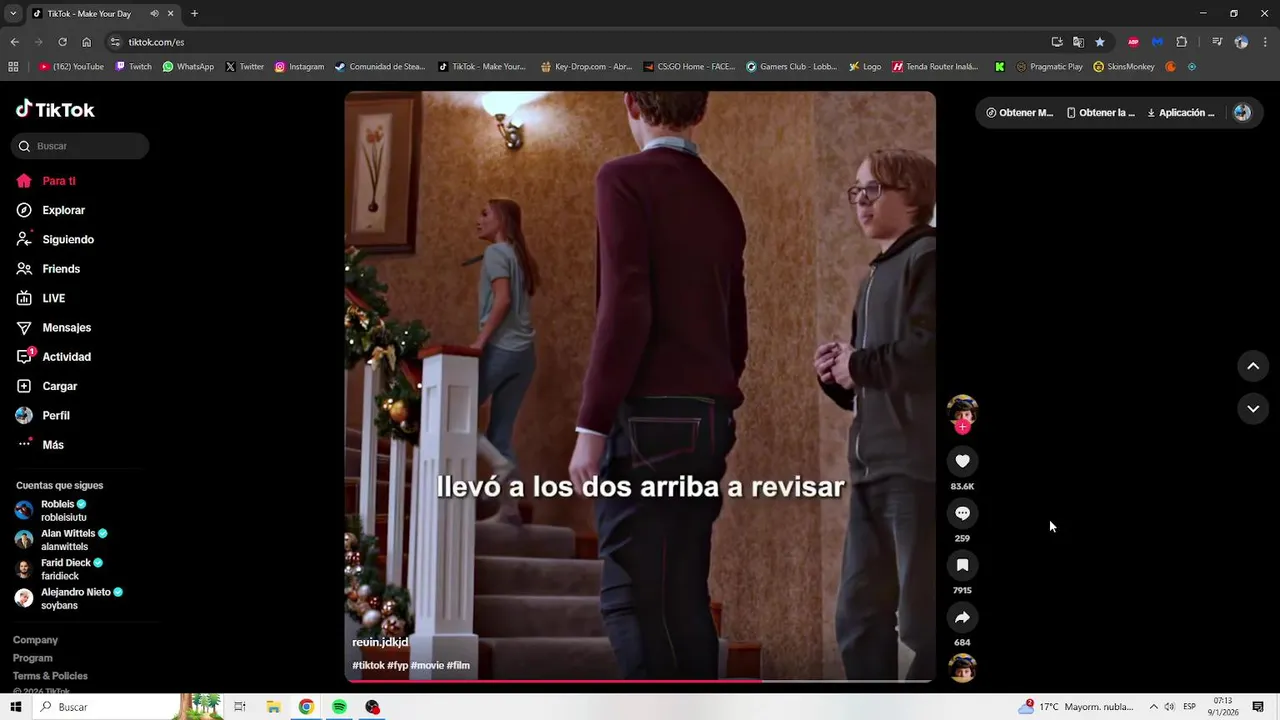Open the SkinsMonkey bookmark

(1124, 67)
